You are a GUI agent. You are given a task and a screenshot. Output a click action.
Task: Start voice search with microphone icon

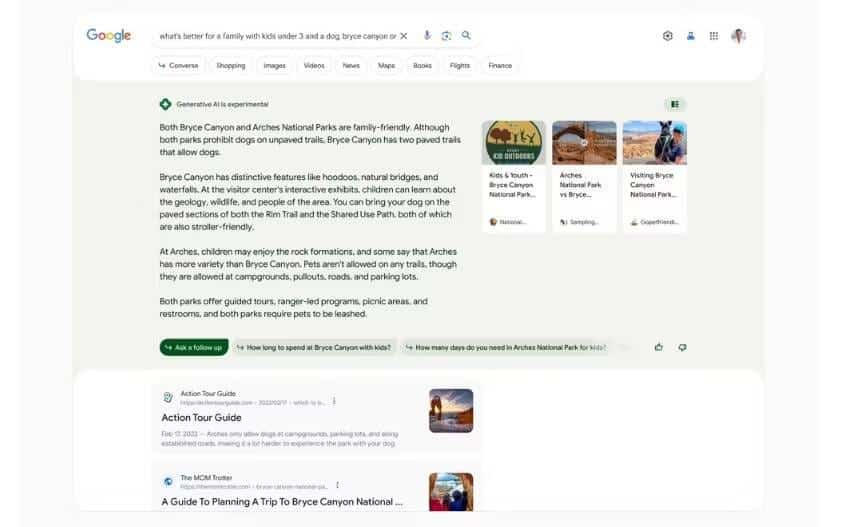coord(427,35)
